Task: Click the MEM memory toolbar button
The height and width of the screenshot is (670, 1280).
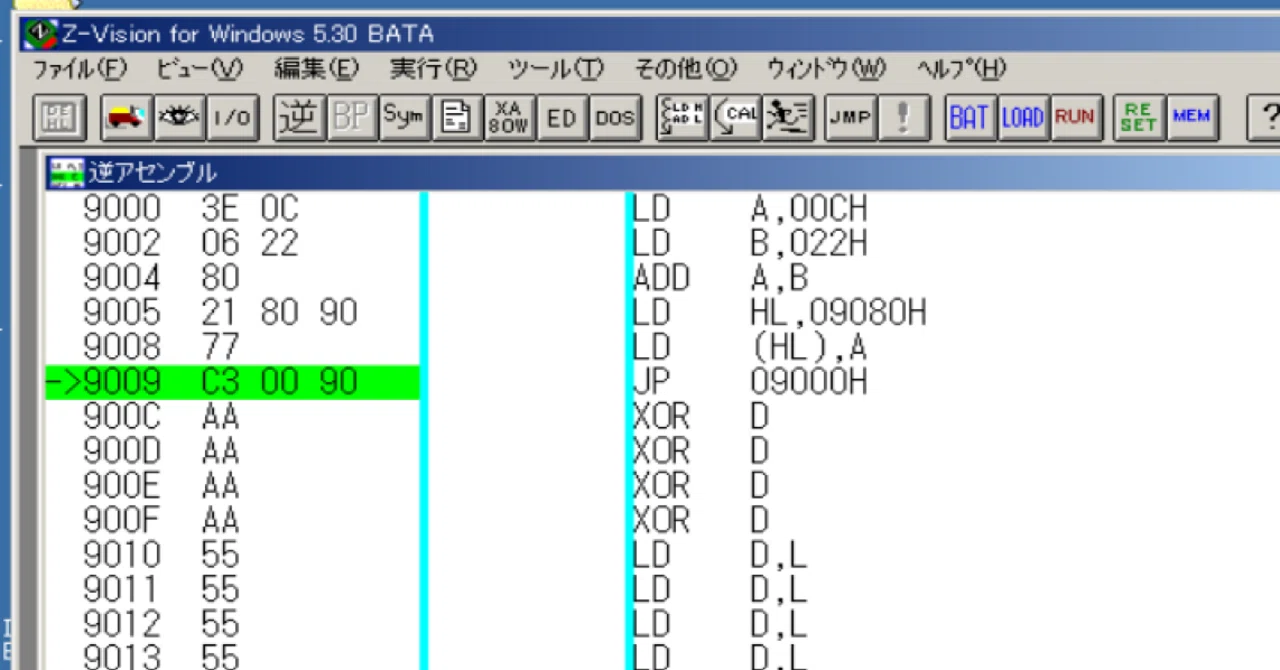Action: click(x=1191, y=118)
